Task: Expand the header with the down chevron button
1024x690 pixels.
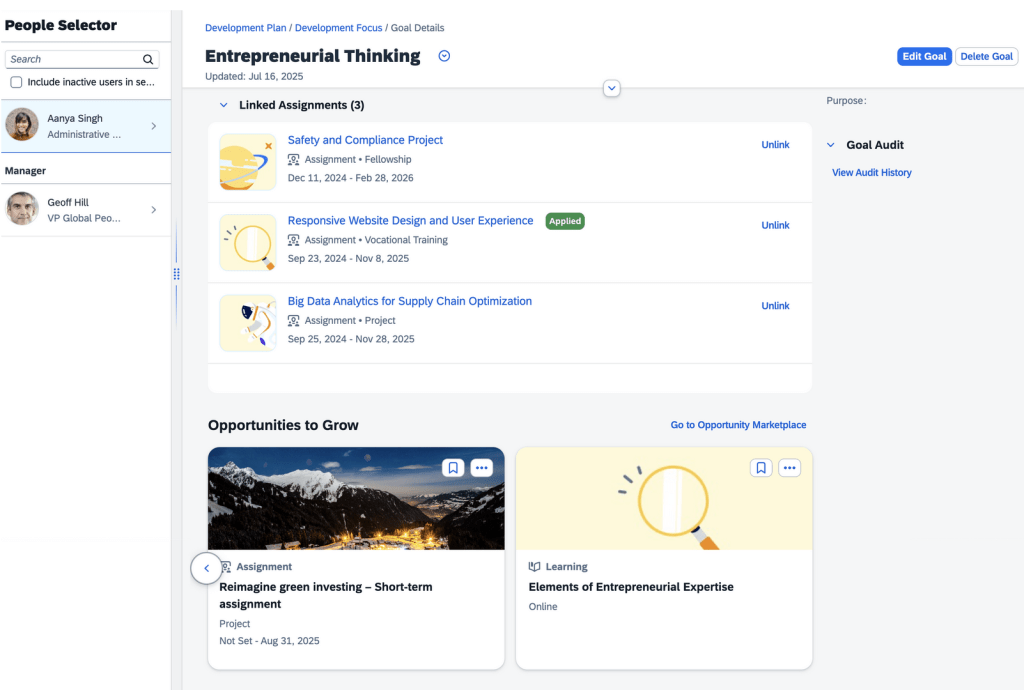Action: click(612, 89)
